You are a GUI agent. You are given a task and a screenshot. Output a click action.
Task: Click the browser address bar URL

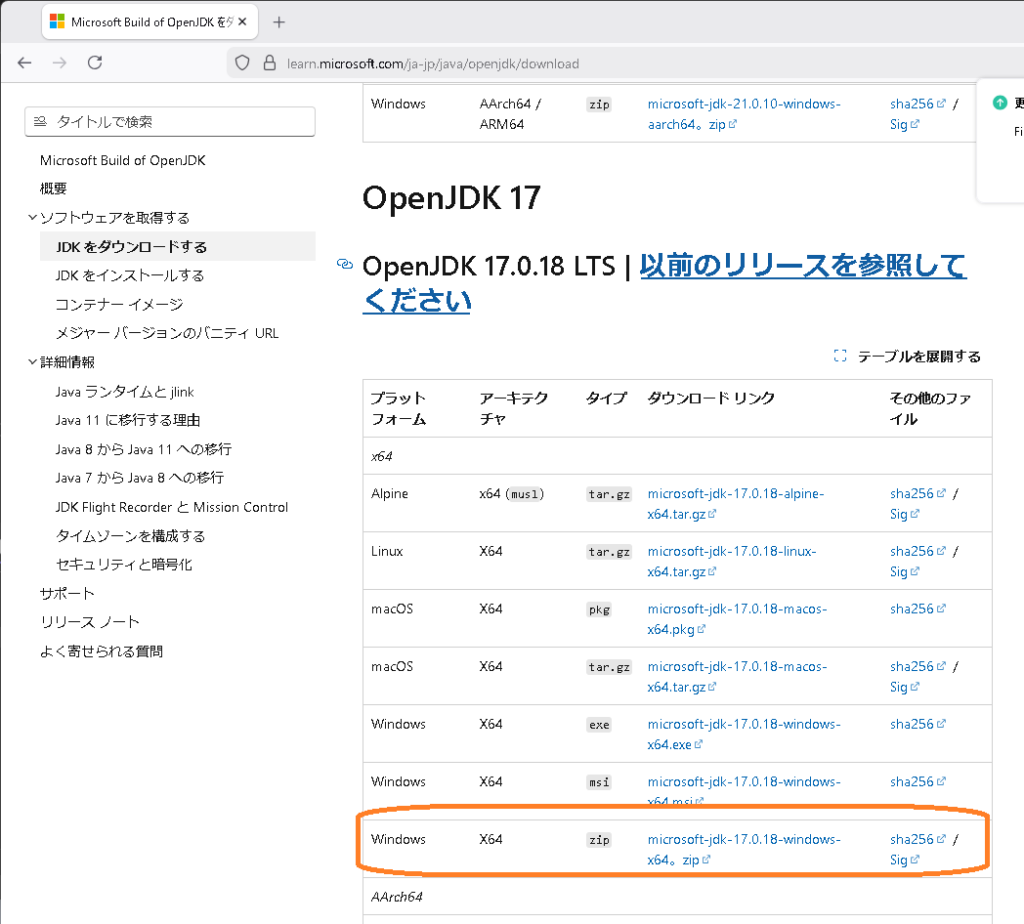tap(435, 63)
